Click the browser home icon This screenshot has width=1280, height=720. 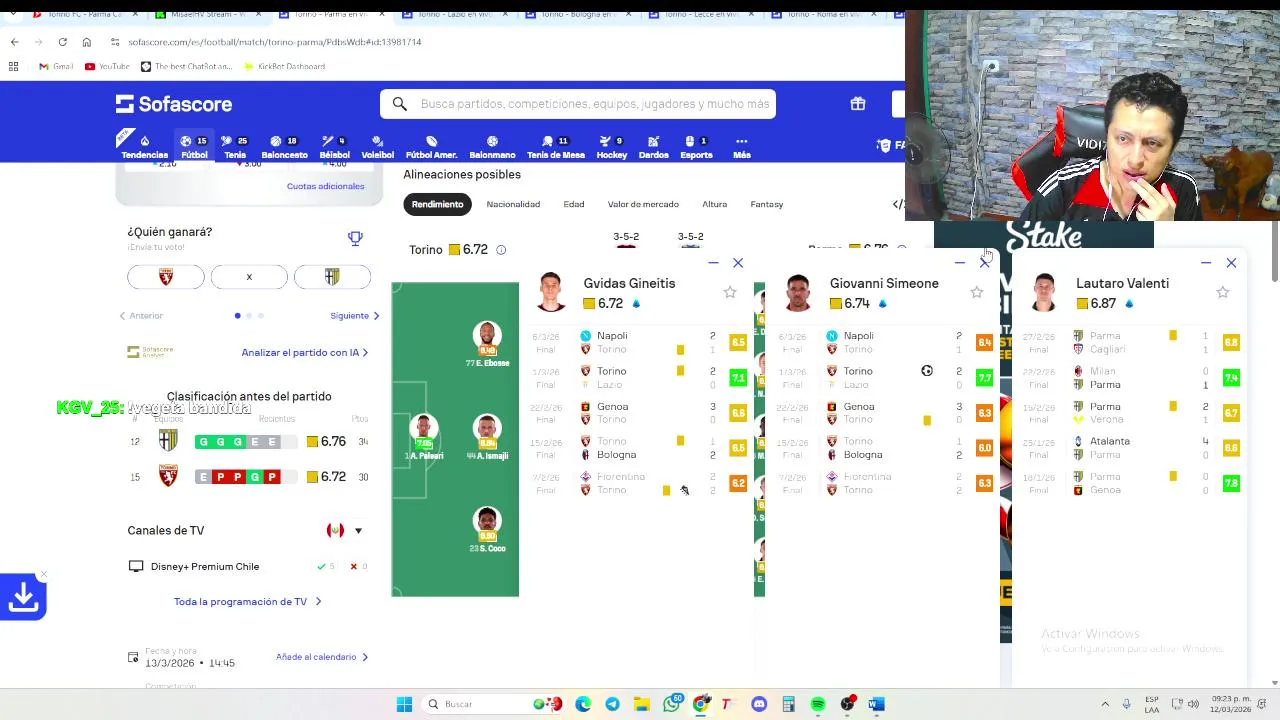coord(86,42)
